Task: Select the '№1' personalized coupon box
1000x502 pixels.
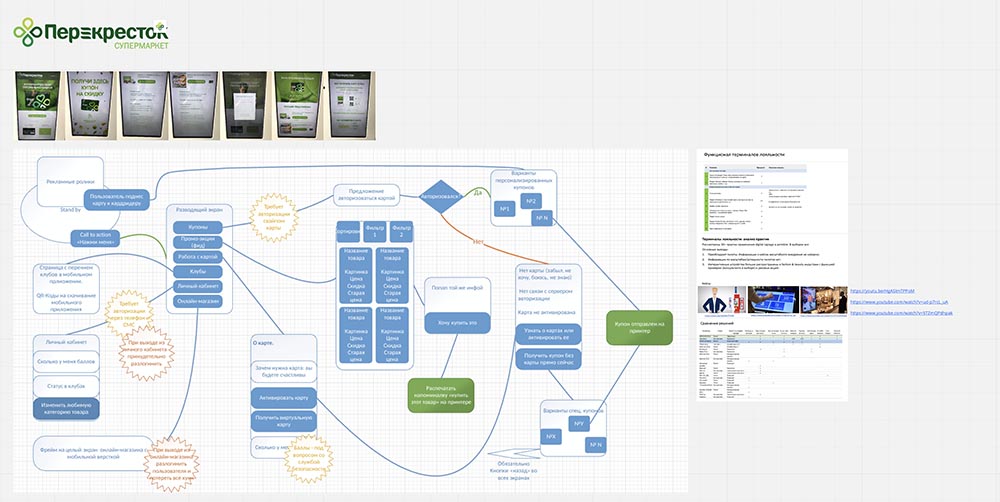Action: (x=506, y=209)
